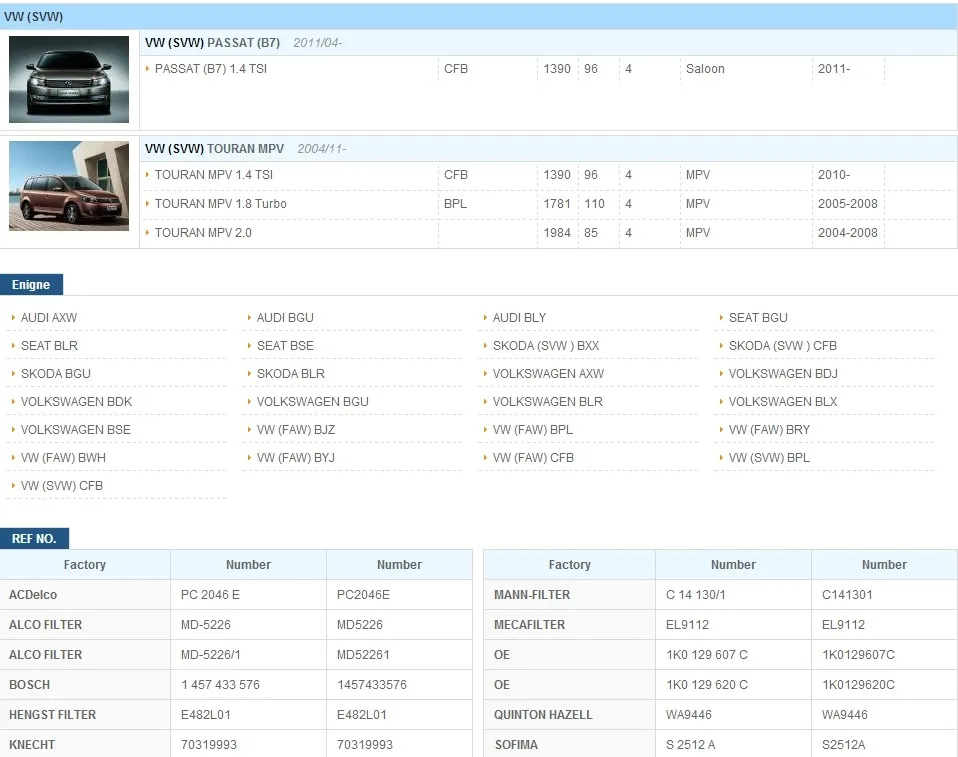Open engine SKODA BLR
The height and width of the screenshot is (757, 958).
pos(291,374)
